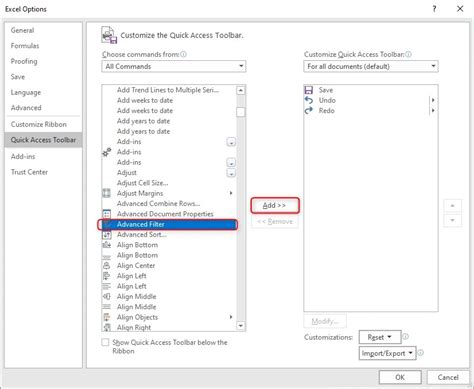Select the Quick Access Toolbar category

(x=43, y=140)
